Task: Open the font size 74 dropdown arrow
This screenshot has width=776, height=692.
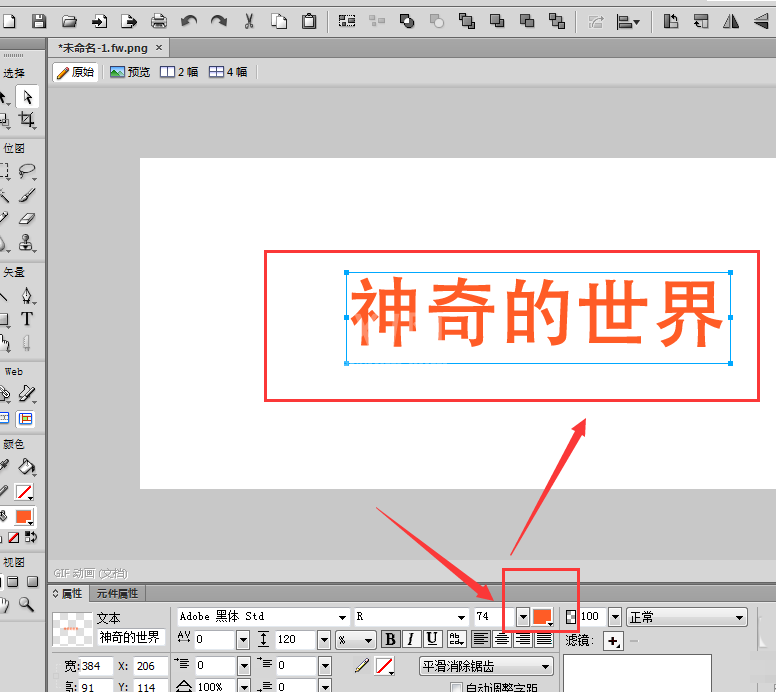Action: pos(523,617)
